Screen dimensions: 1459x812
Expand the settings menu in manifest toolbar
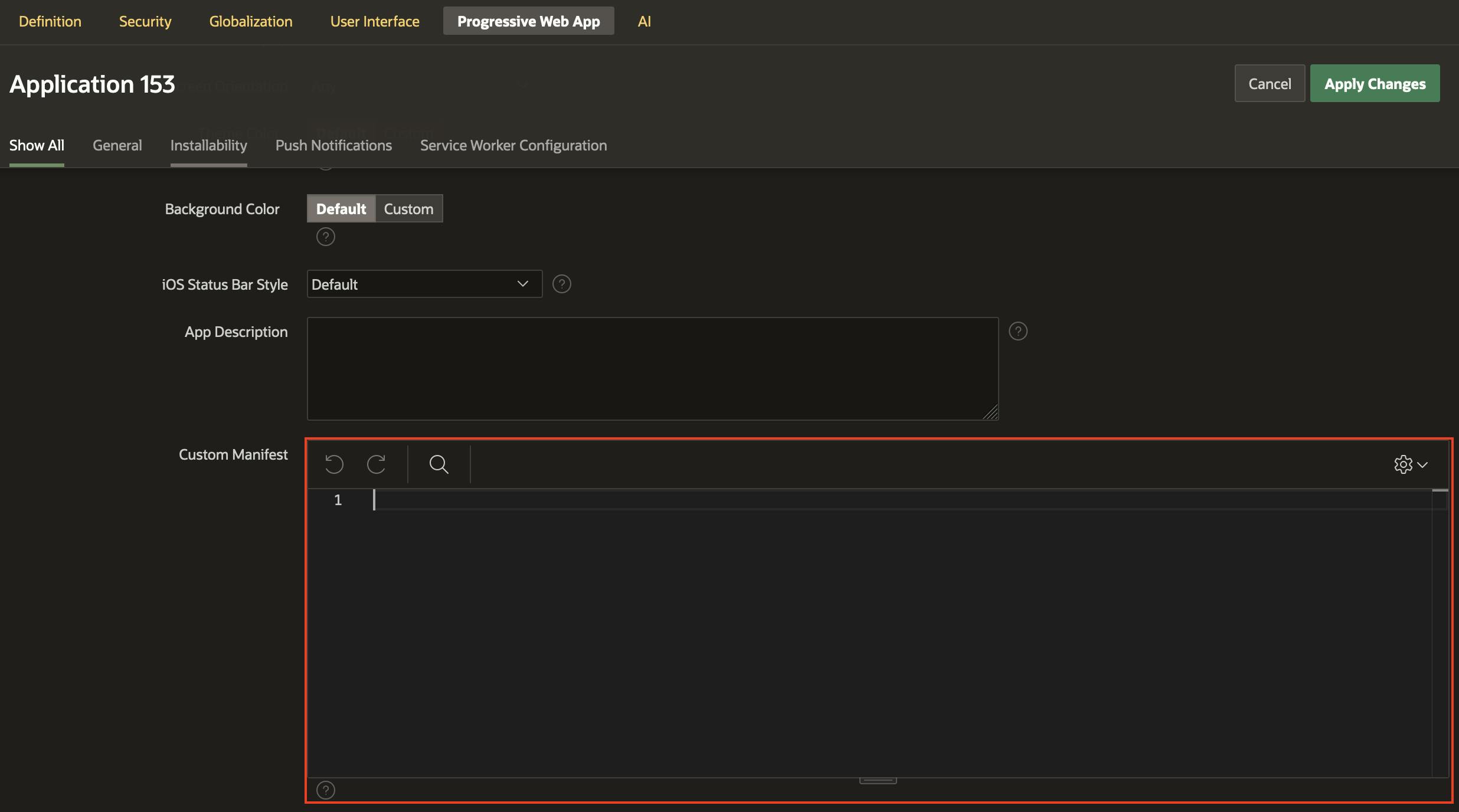1410,463
